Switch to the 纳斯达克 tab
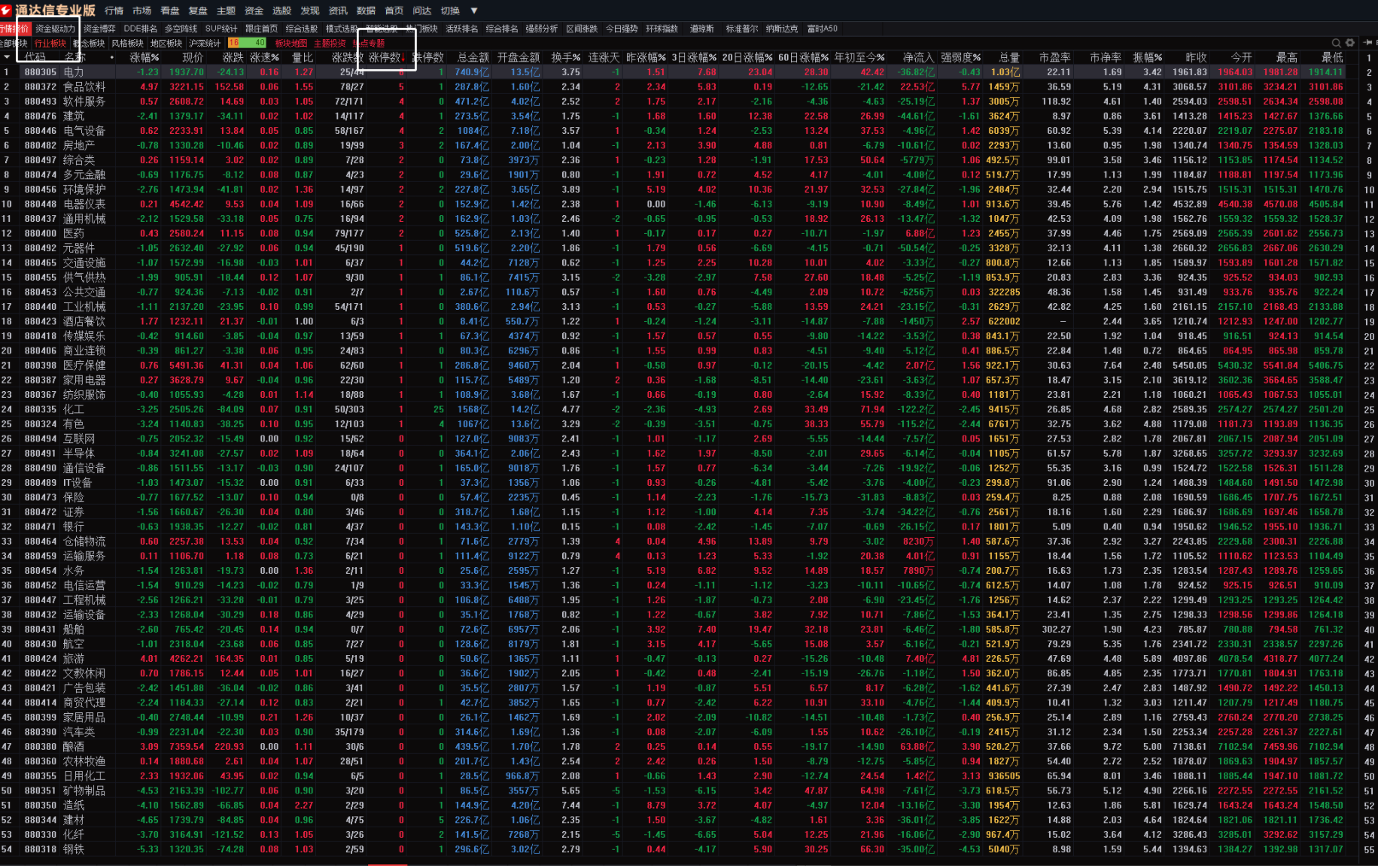1378x868 pixels. pyautogui.click(x=782, y=29)
